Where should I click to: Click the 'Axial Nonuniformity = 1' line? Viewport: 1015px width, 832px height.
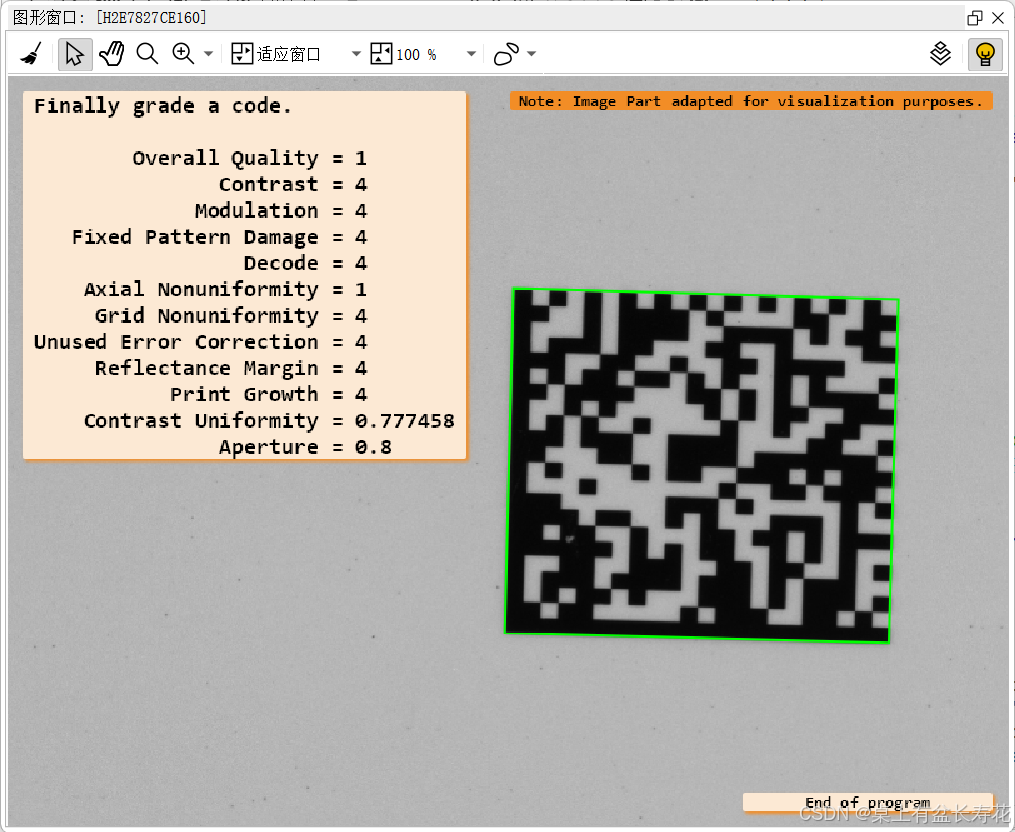coord(225,289)
